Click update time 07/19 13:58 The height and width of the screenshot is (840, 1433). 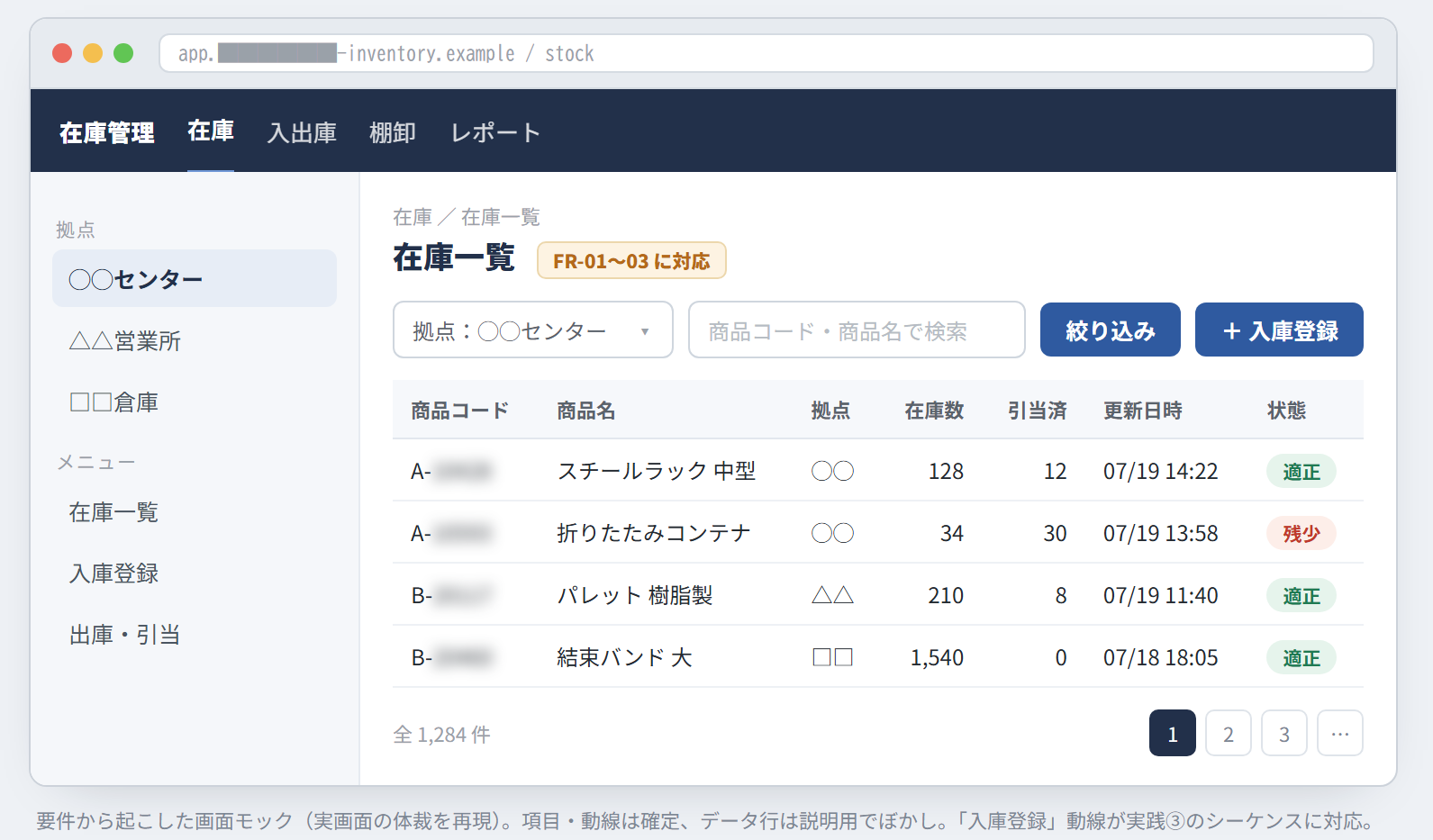click(x=1161, y=533)
